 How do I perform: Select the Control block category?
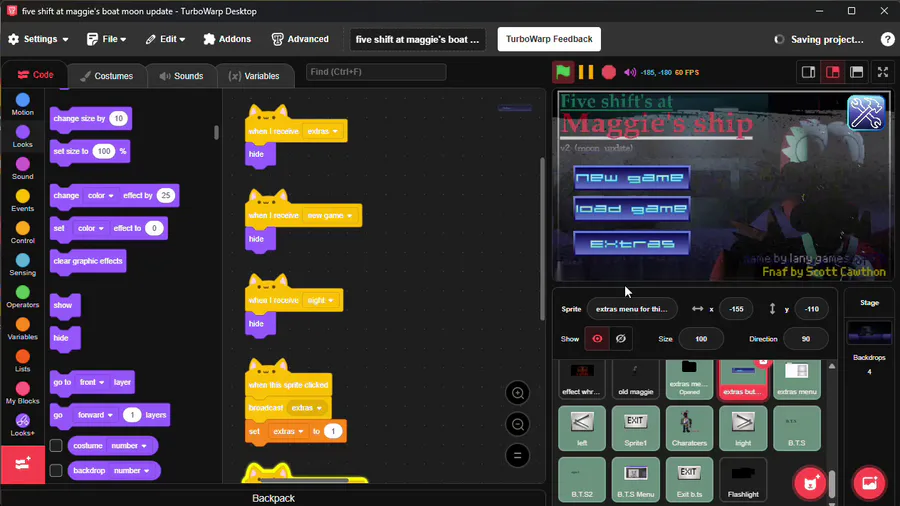click(x=22, y=233)
